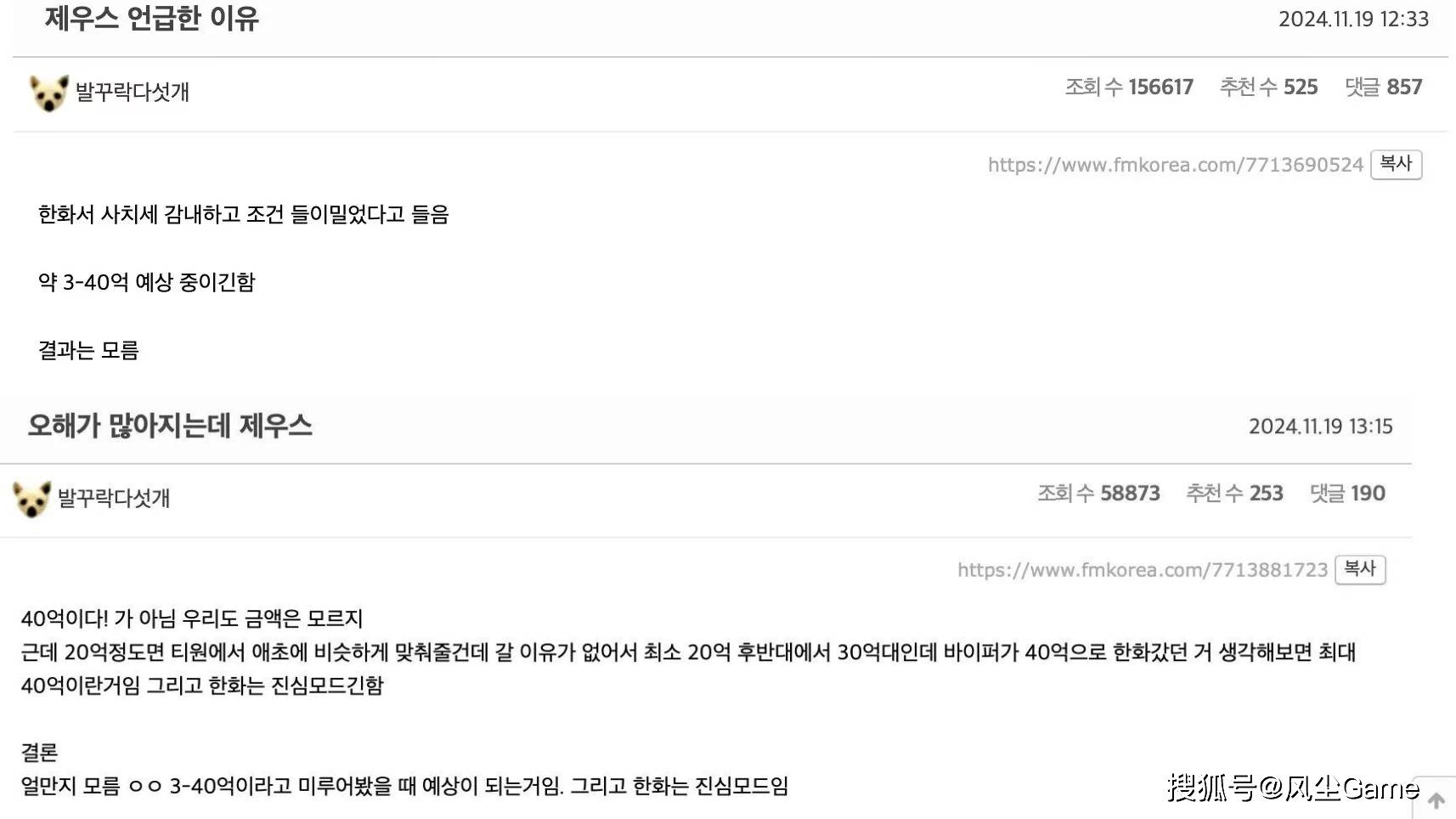Viewport: 1456px width, 819px height.
Task: Click the 추천 수 253 recommend count
Action: coord(1234,493)
